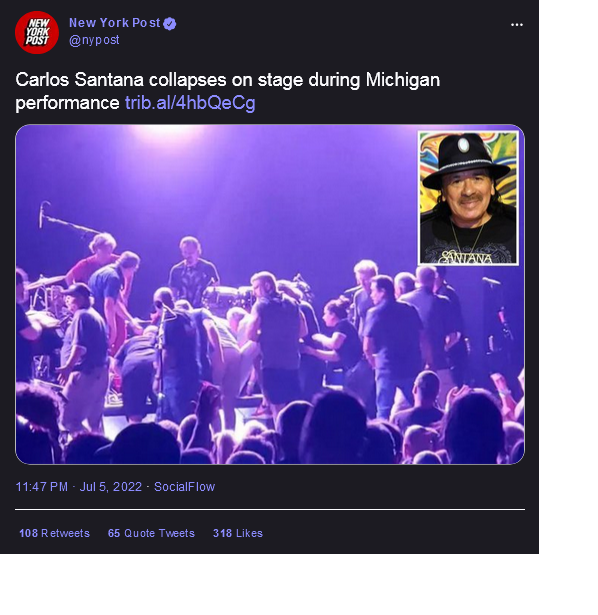Click the black hat in the portrait
Viewport: 598px width, 615px height.
pos(466,161)
